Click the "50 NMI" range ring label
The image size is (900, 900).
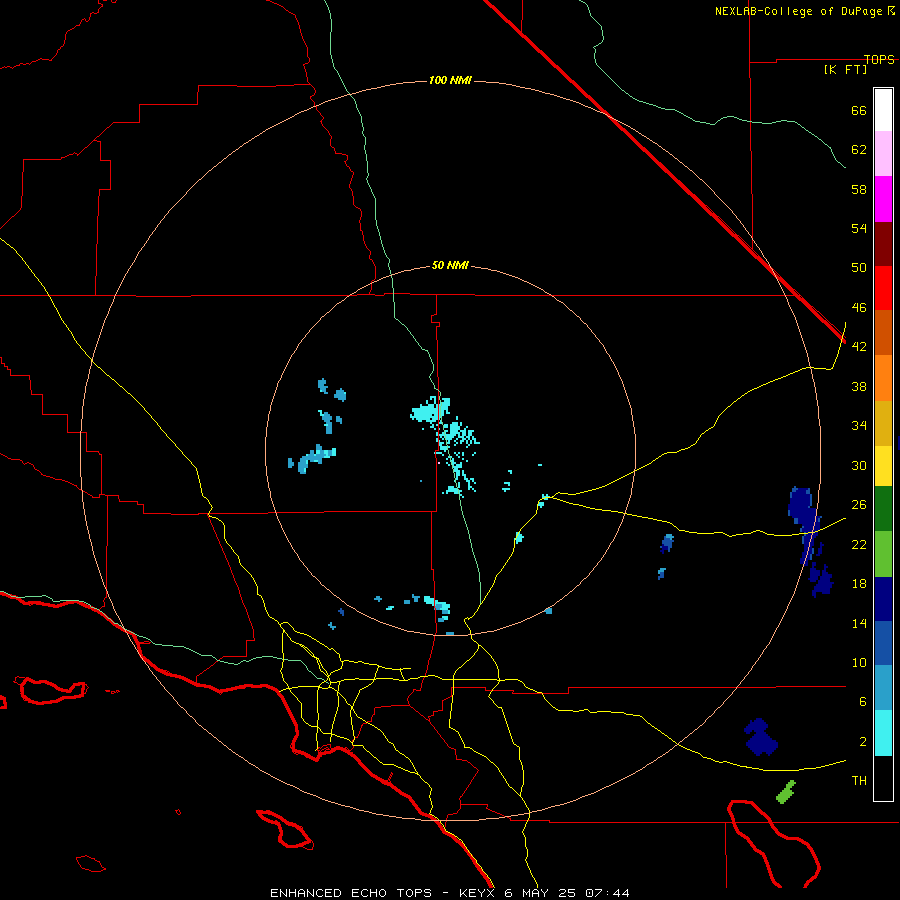point(450,266)
